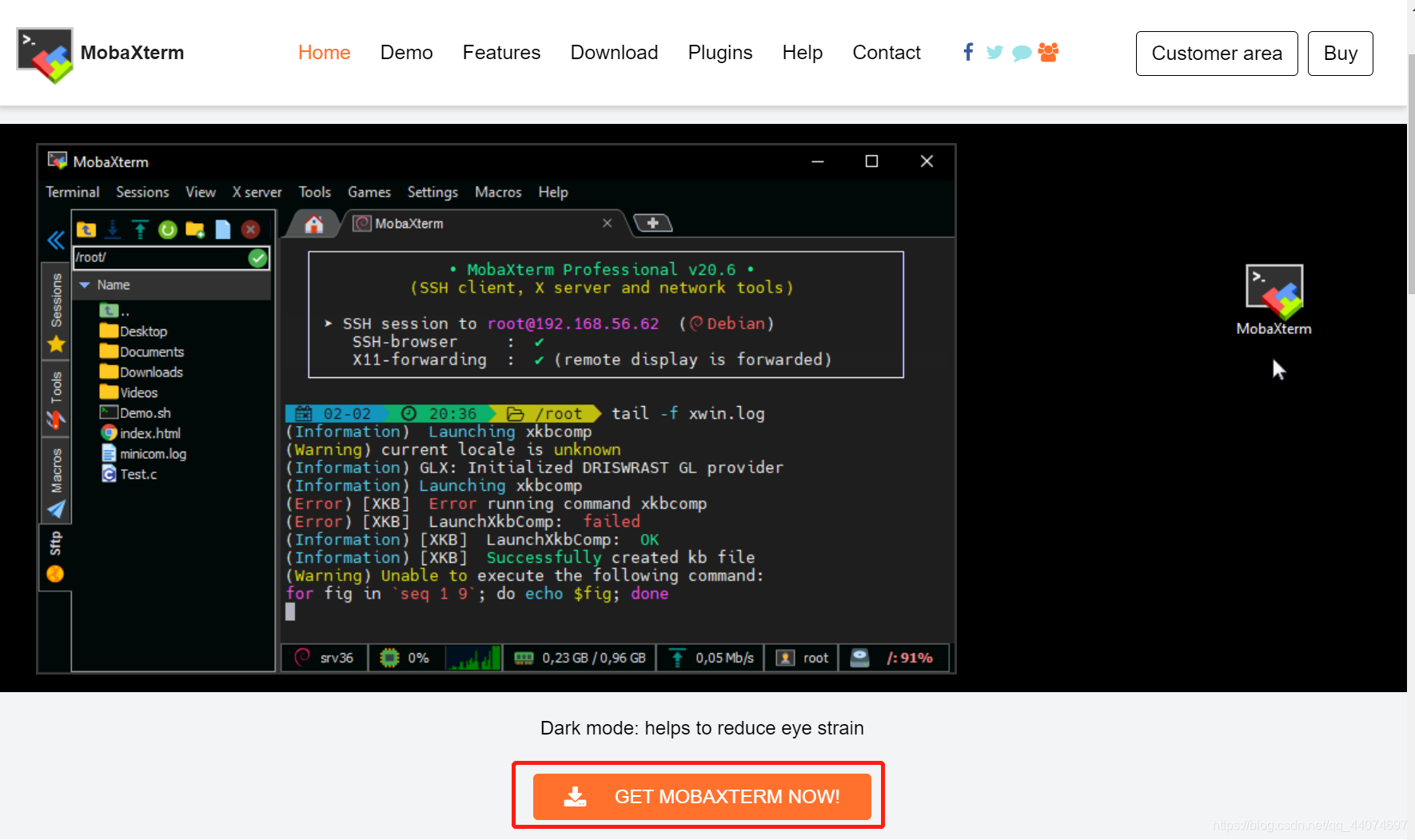Image resolution: width=1415 pixels, height=840 pixels.
Task: Click the green path confirm checkmark
Action: [257, 257]
